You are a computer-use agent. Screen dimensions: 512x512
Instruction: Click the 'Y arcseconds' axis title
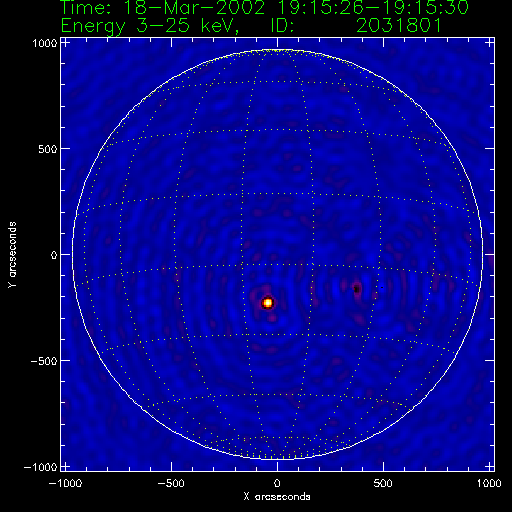click(12, 255)
